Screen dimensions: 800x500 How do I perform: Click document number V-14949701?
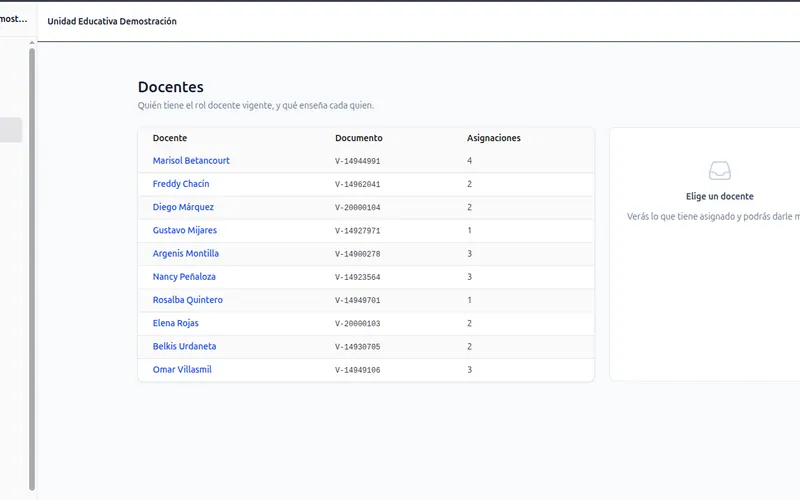(x=357, y=300)
